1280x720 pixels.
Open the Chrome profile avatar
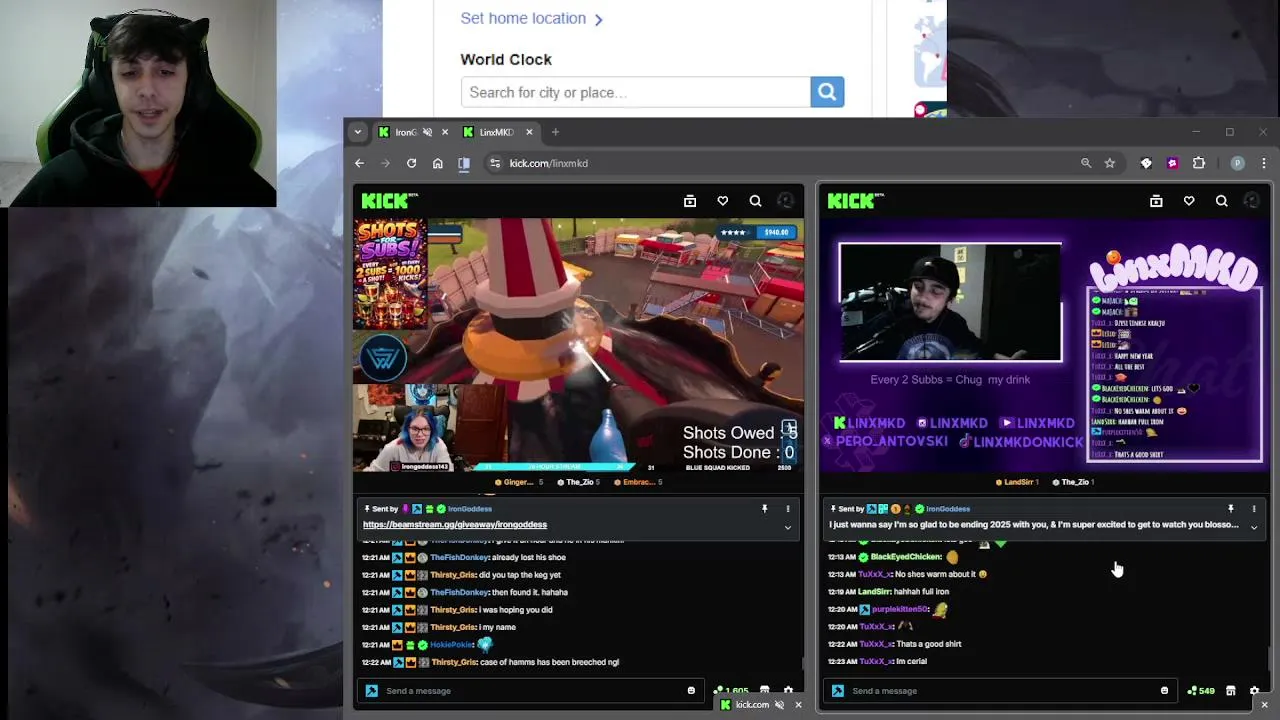tap(1238, 163)
